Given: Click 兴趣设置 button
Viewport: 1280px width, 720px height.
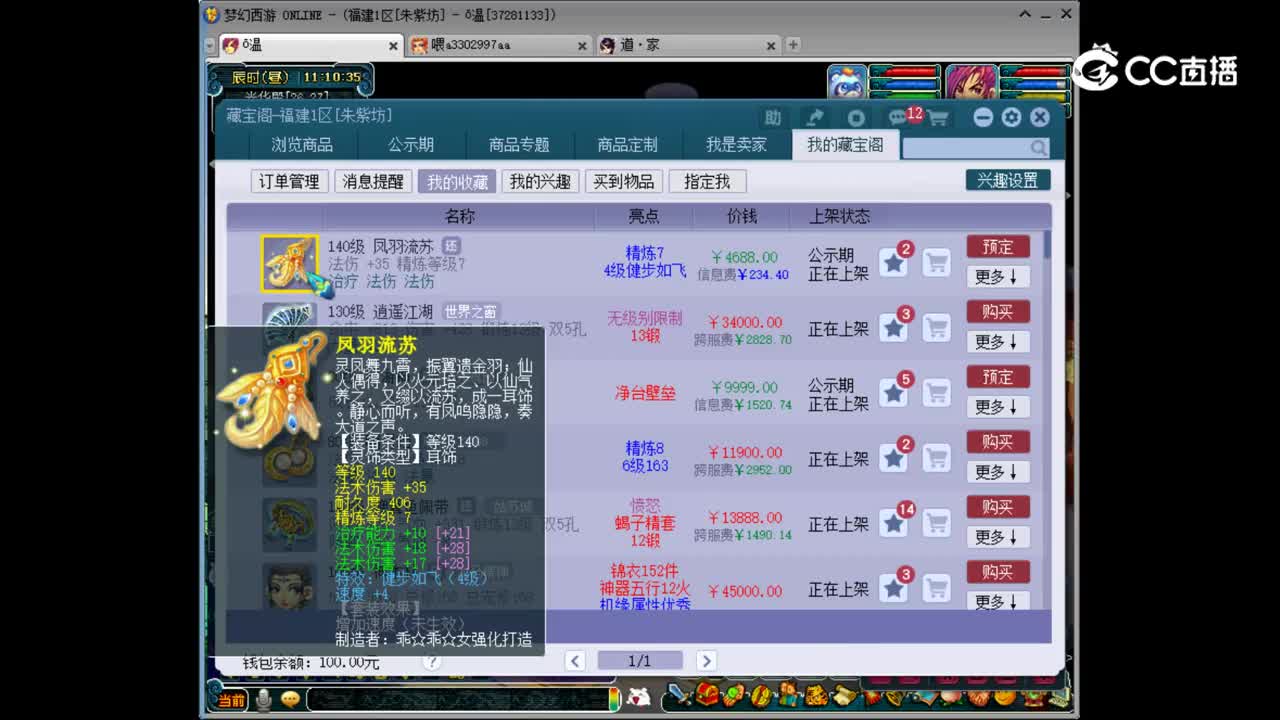Looking at the screenshot, I should (x=1008, y=180).
